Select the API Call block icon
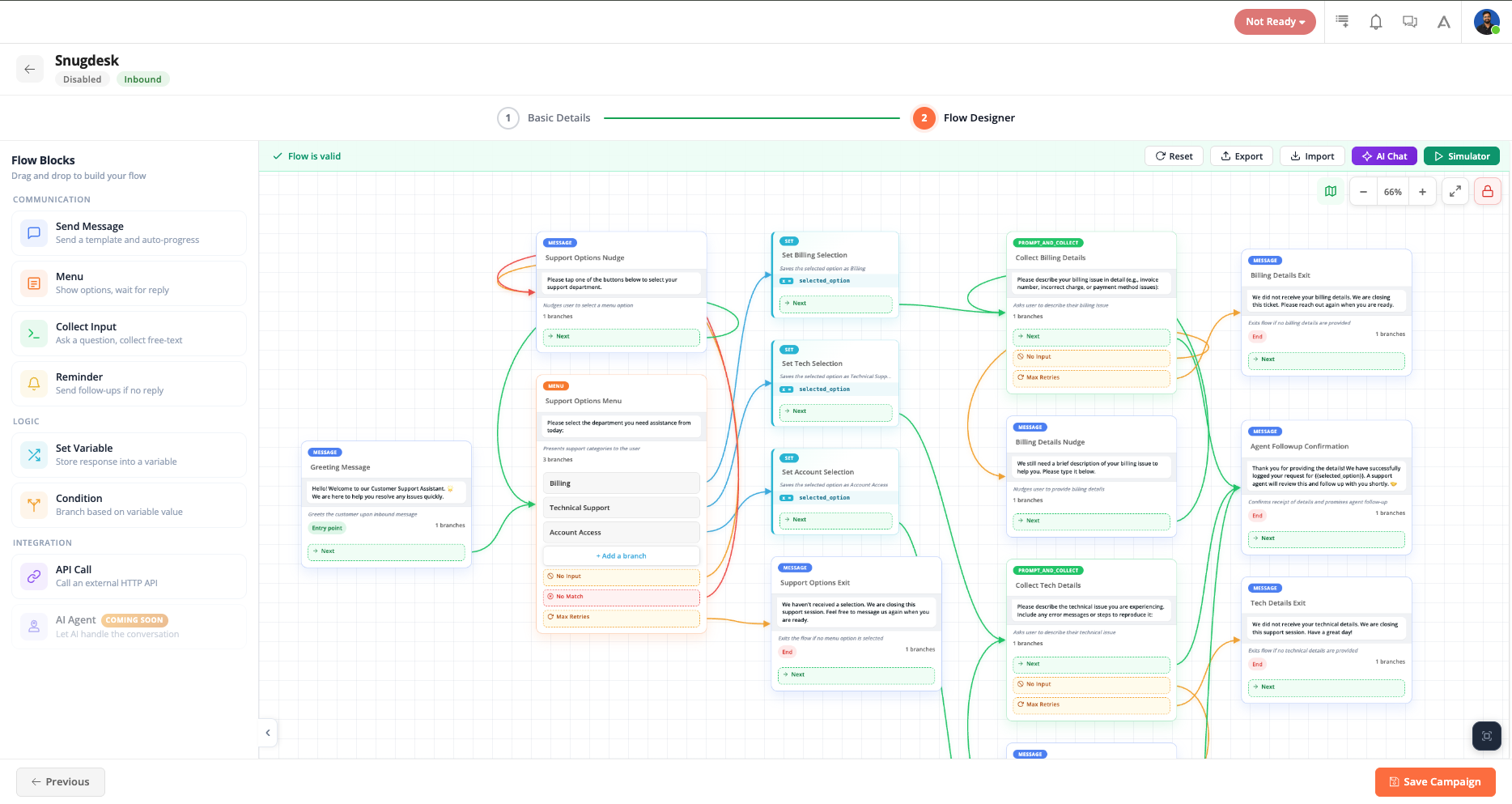 click(x=34, y=576)
